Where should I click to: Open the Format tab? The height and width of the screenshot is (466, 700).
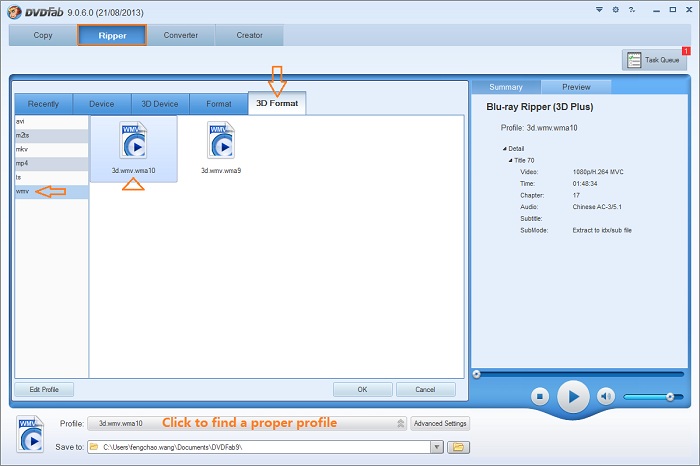(219, 104)
